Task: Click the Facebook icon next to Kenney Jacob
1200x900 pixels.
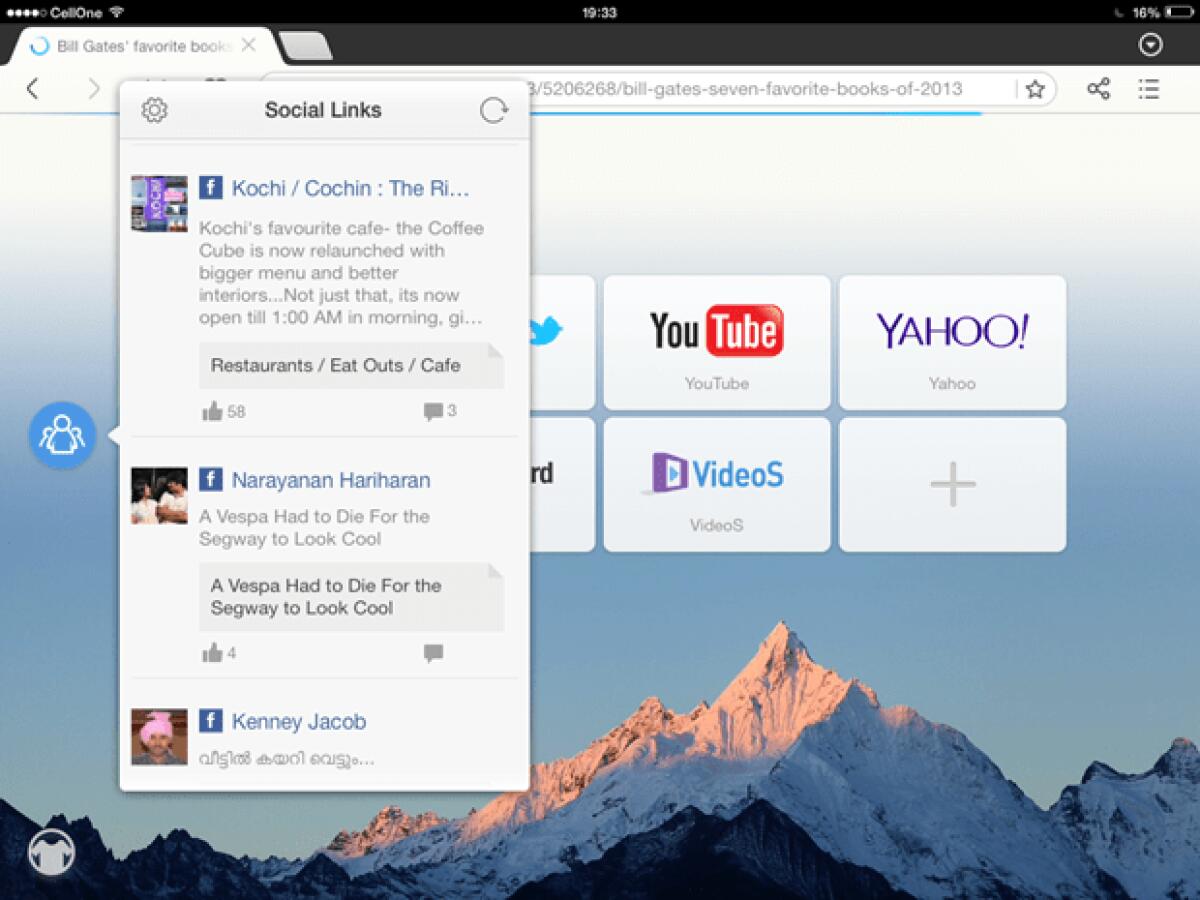Action: tap(211, 720)
